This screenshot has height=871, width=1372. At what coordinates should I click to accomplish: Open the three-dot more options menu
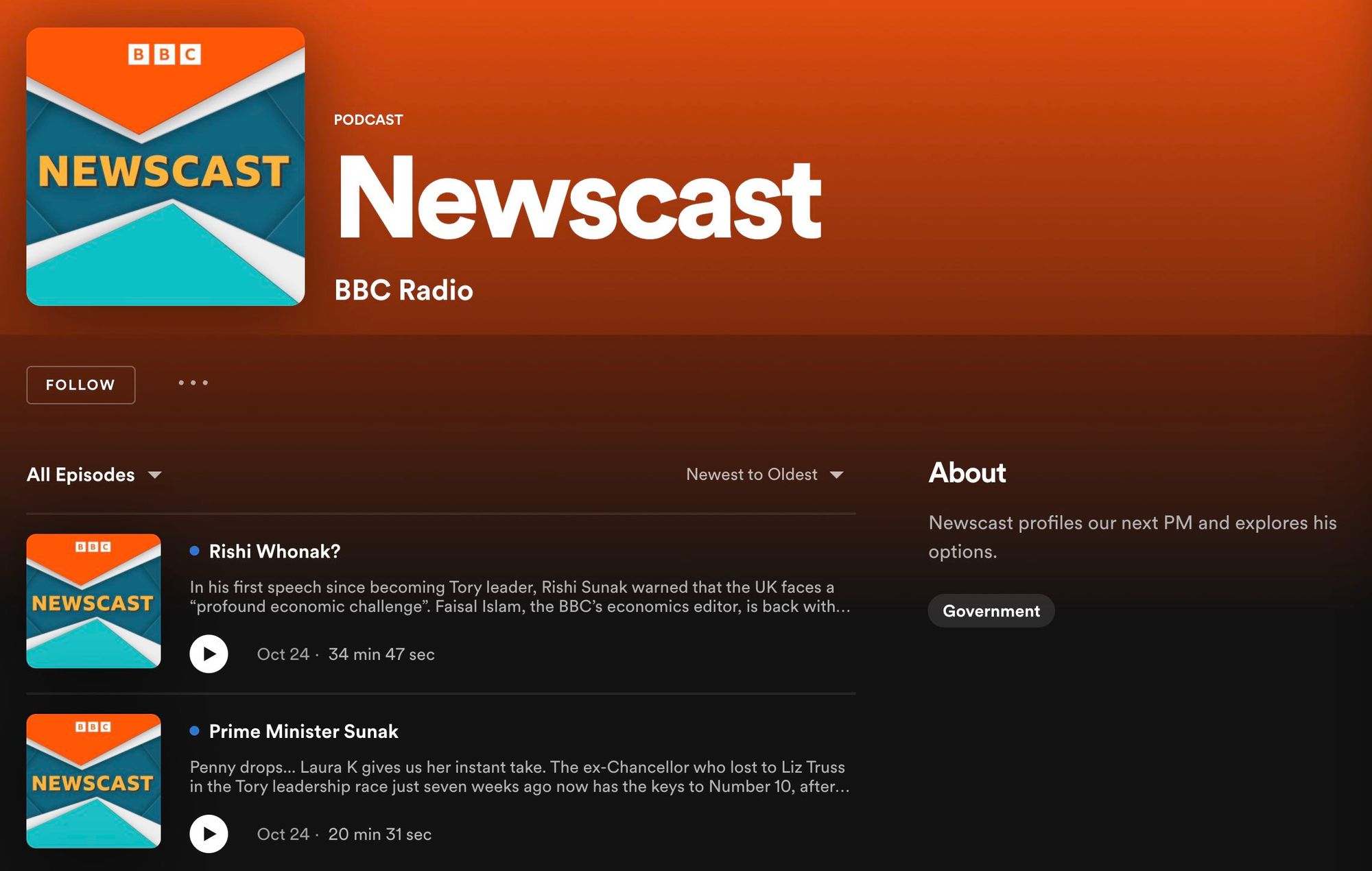point(193,384)
